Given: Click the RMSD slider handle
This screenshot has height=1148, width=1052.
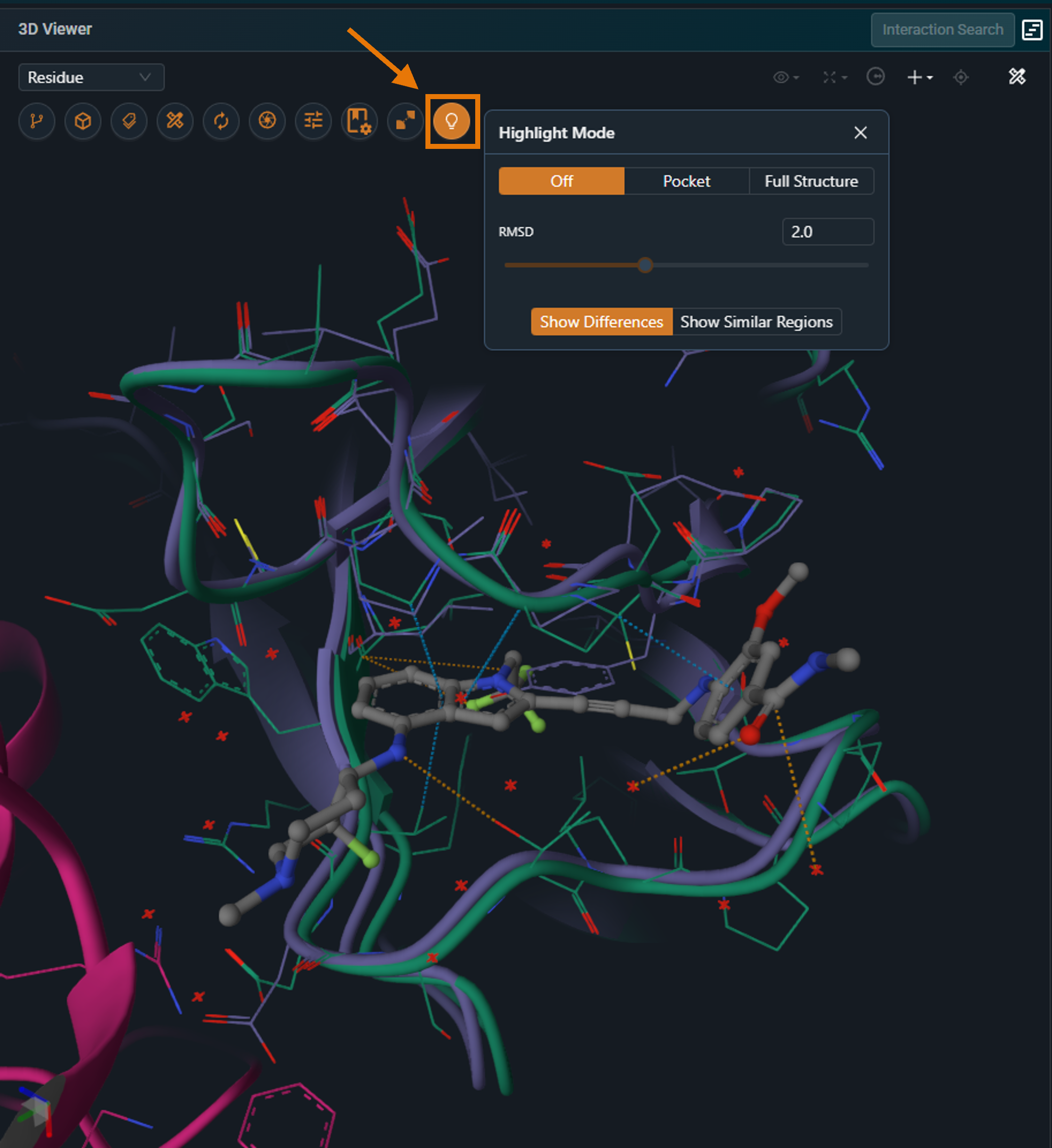Looking at the screenshot, I should [645, 265].
